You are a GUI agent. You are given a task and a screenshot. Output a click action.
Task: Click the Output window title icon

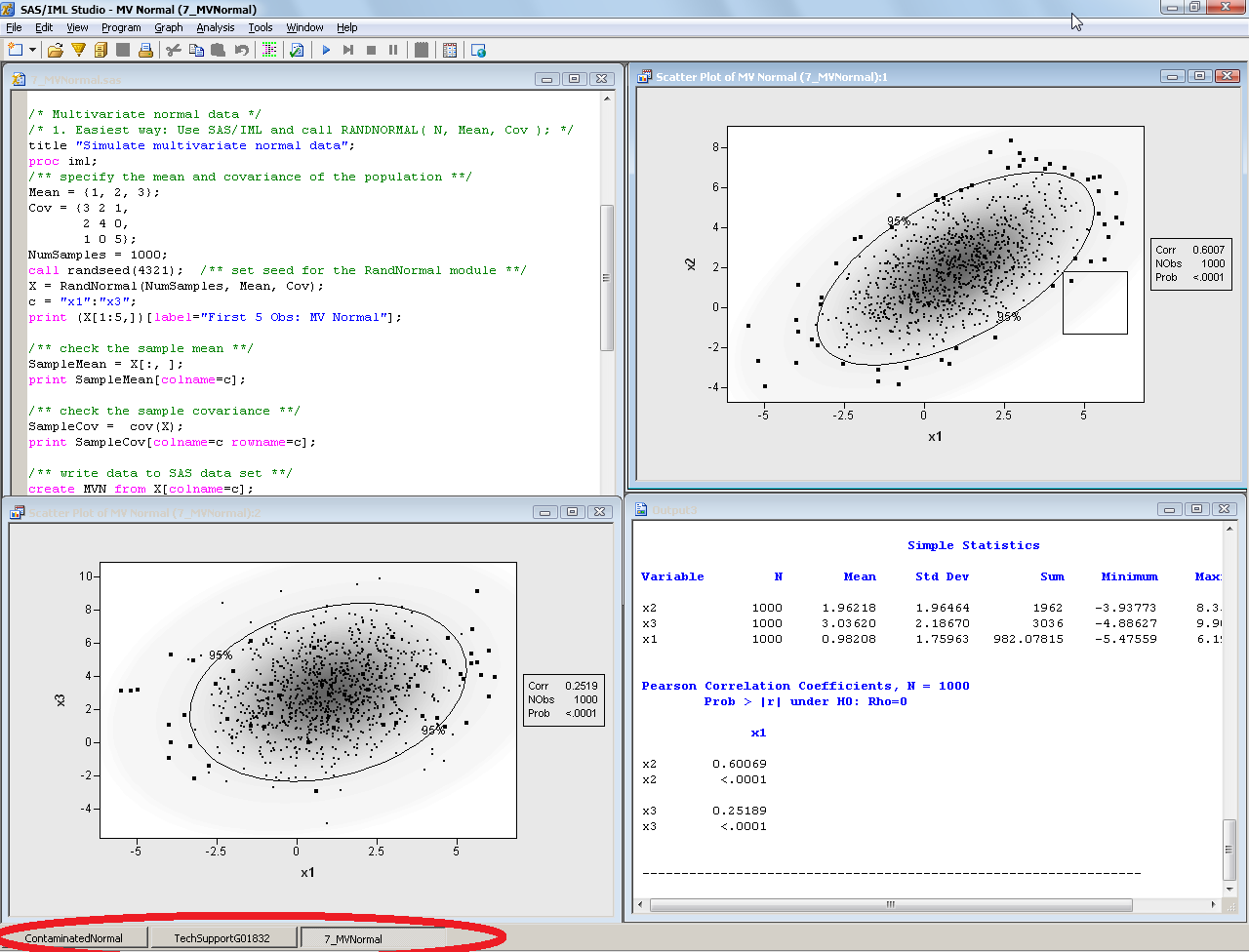[x=642, y=509]
